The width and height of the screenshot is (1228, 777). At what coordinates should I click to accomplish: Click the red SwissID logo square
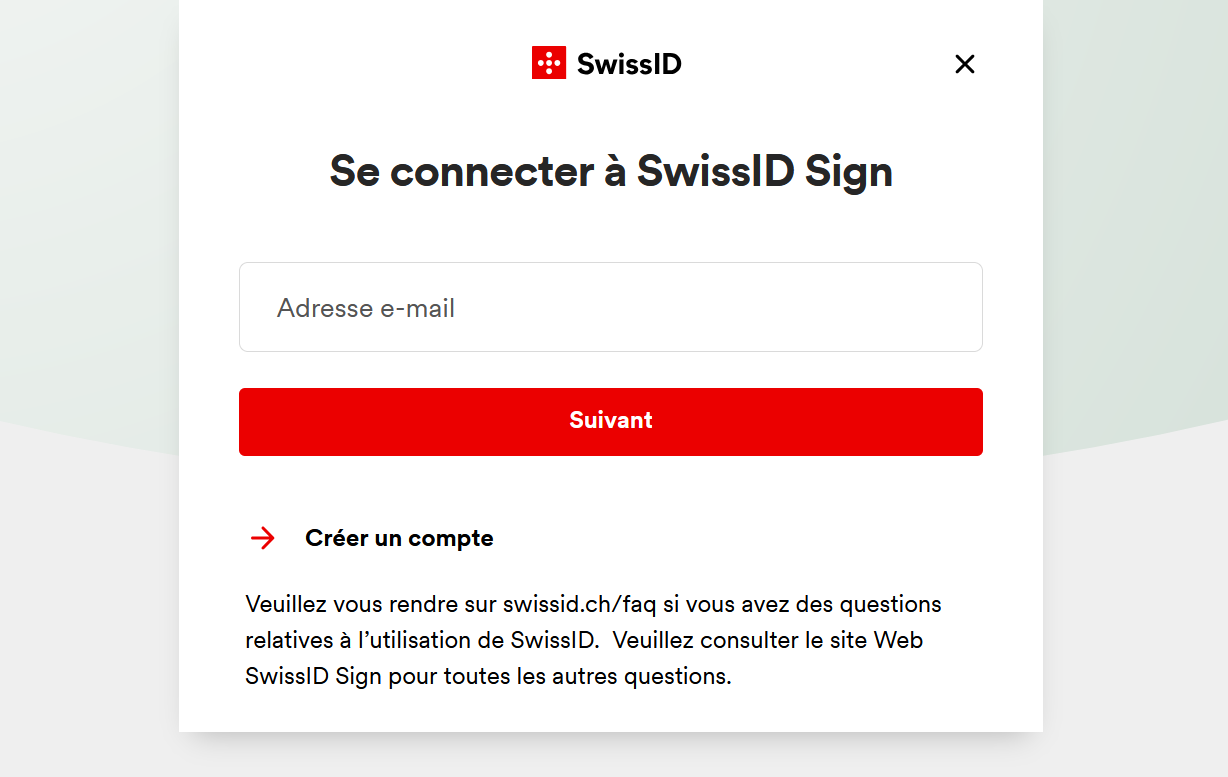[x=549, y=63]
